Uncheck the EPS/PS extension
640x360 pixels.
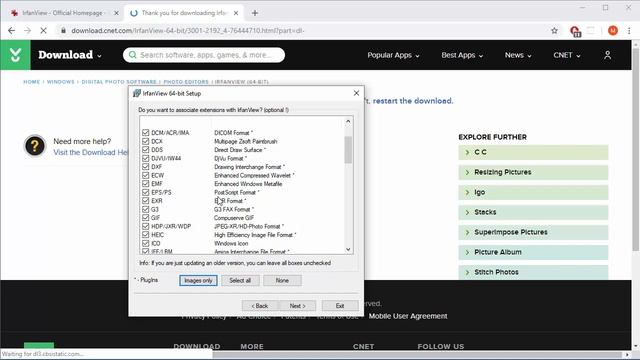point(146,192)
